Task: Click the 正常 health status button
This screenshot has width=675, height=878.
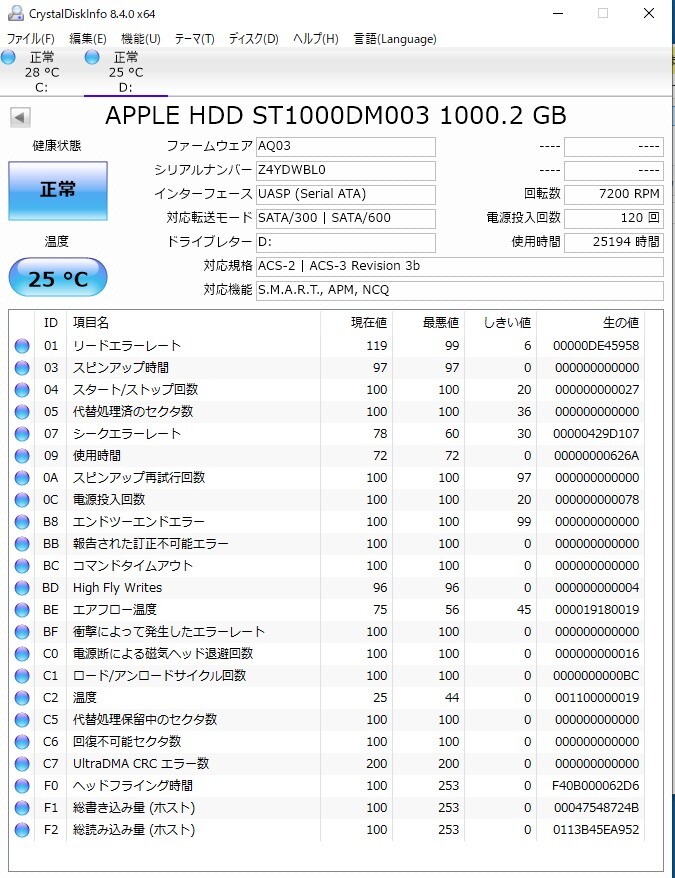Action: [58, 190]
